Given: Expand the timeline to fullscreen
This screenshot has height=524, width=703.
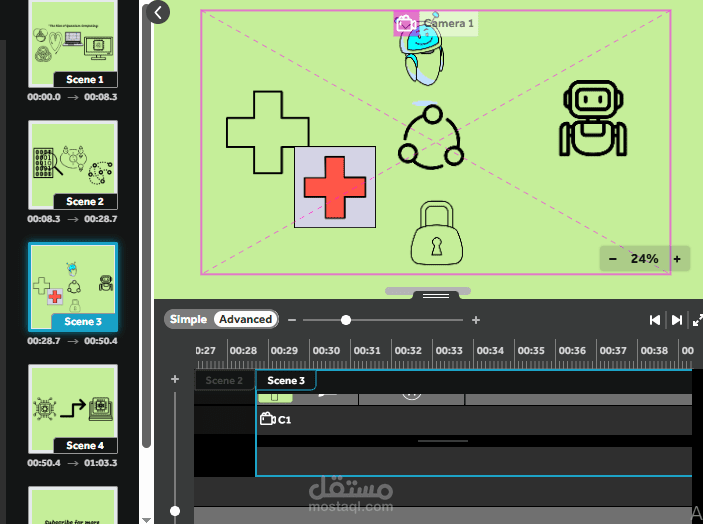Looking at the screenshot, I should click(697, 320).
